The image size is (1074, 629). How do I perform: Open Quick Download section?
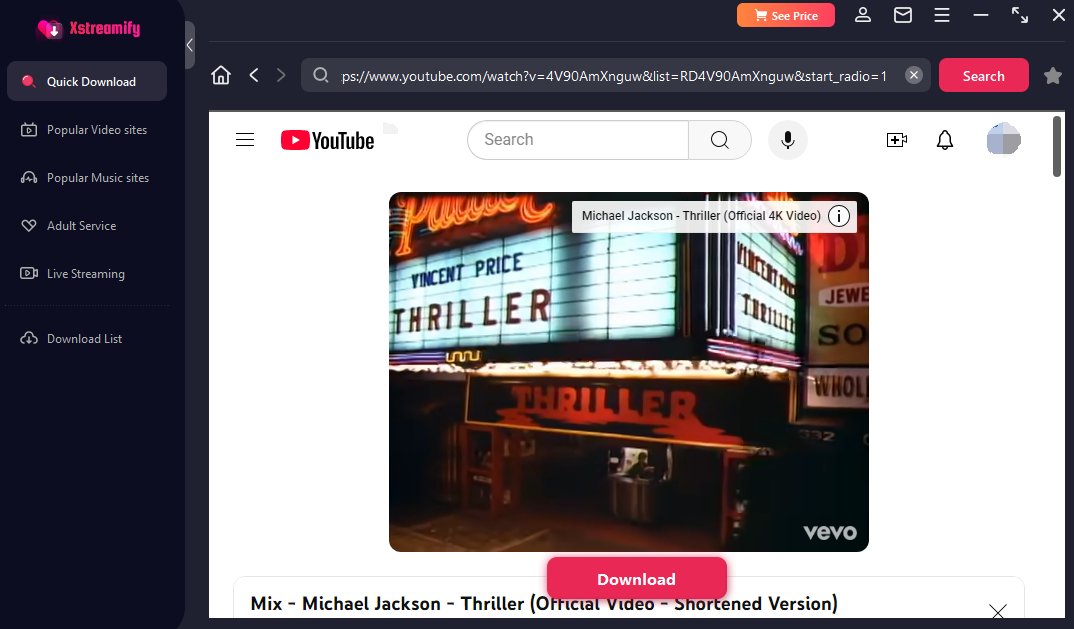coord(87,82)
